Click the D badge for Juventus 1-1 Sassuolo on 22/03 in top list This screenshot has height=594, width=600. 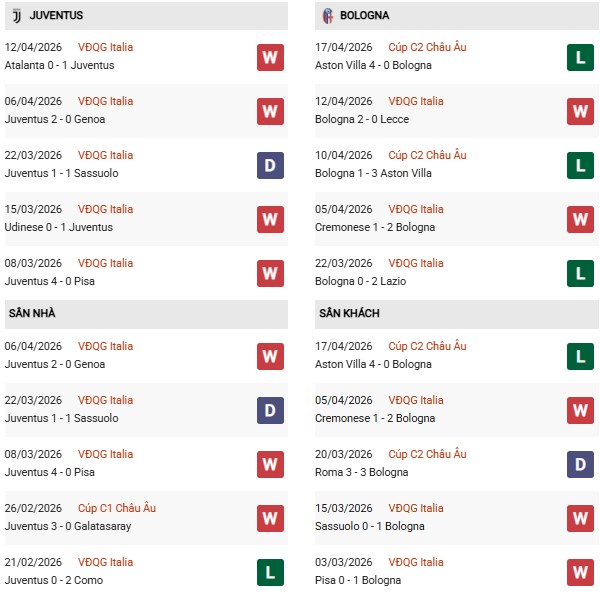(x=270, y=165)
